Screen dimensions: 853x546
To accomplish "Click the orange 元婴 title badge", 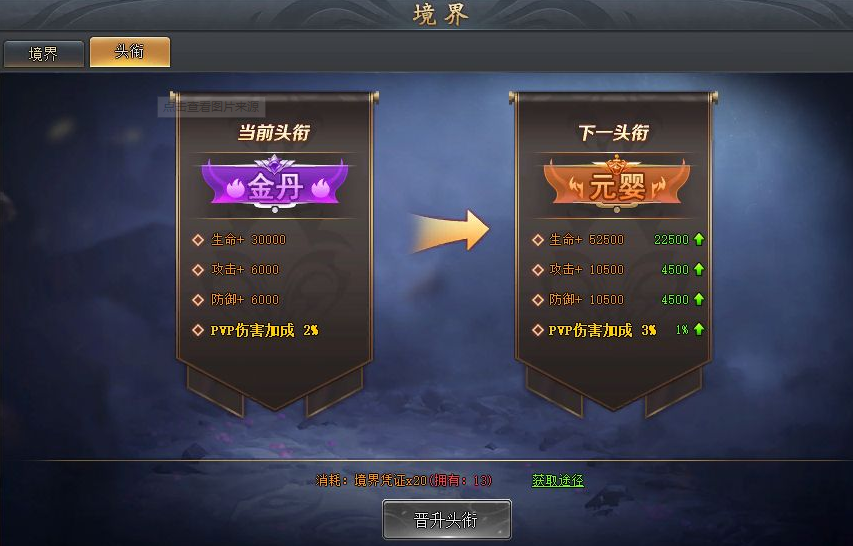I will [616, 183].
